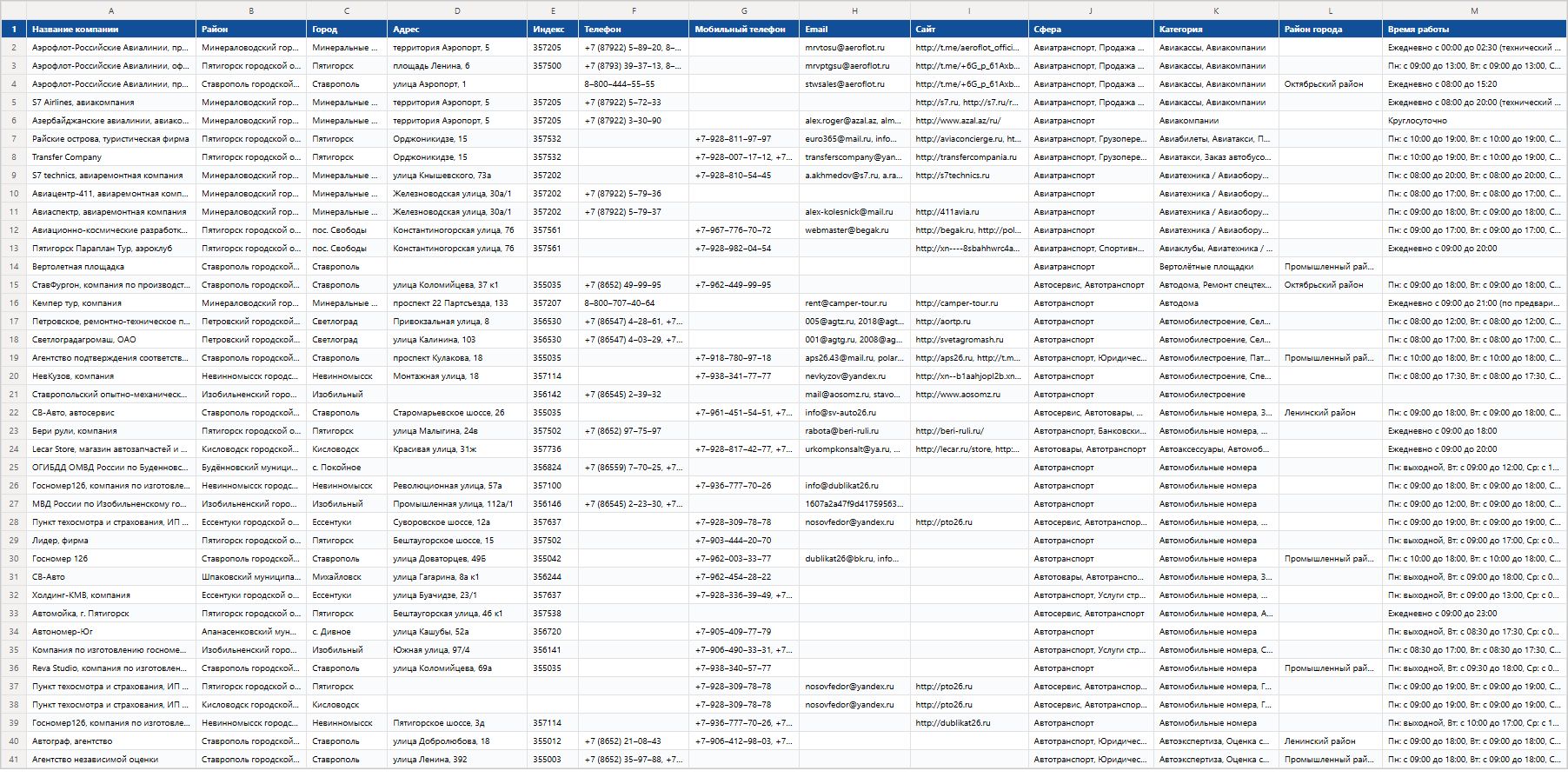This screenshot has width=1568, height=784.
Task: Click the 'http://beri-ruli.ru/' site cell
Action: (x=969, y=431)
